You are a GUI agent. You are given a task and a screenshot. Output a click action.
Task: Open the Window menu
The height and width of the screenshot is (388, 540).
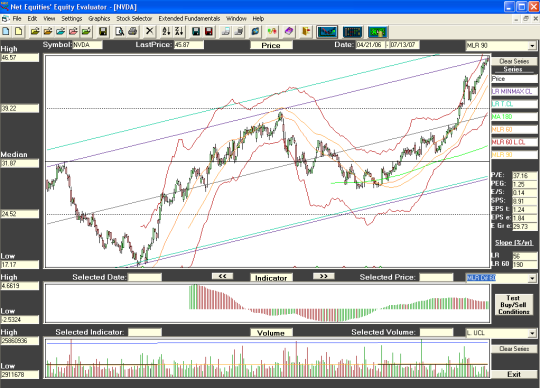pos(236,19)
